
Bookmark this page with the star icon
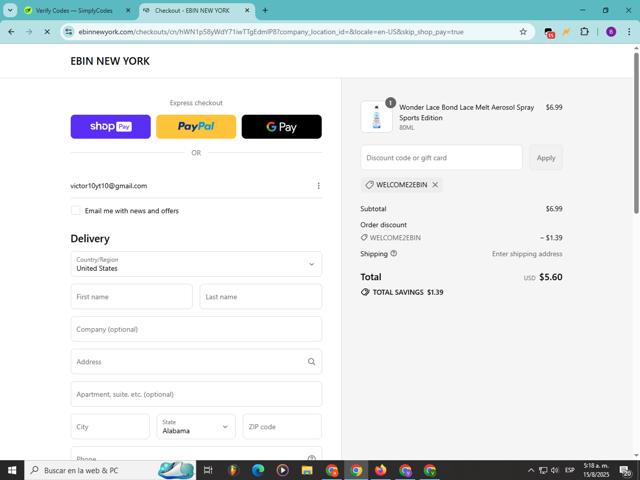tap(523, 31)
